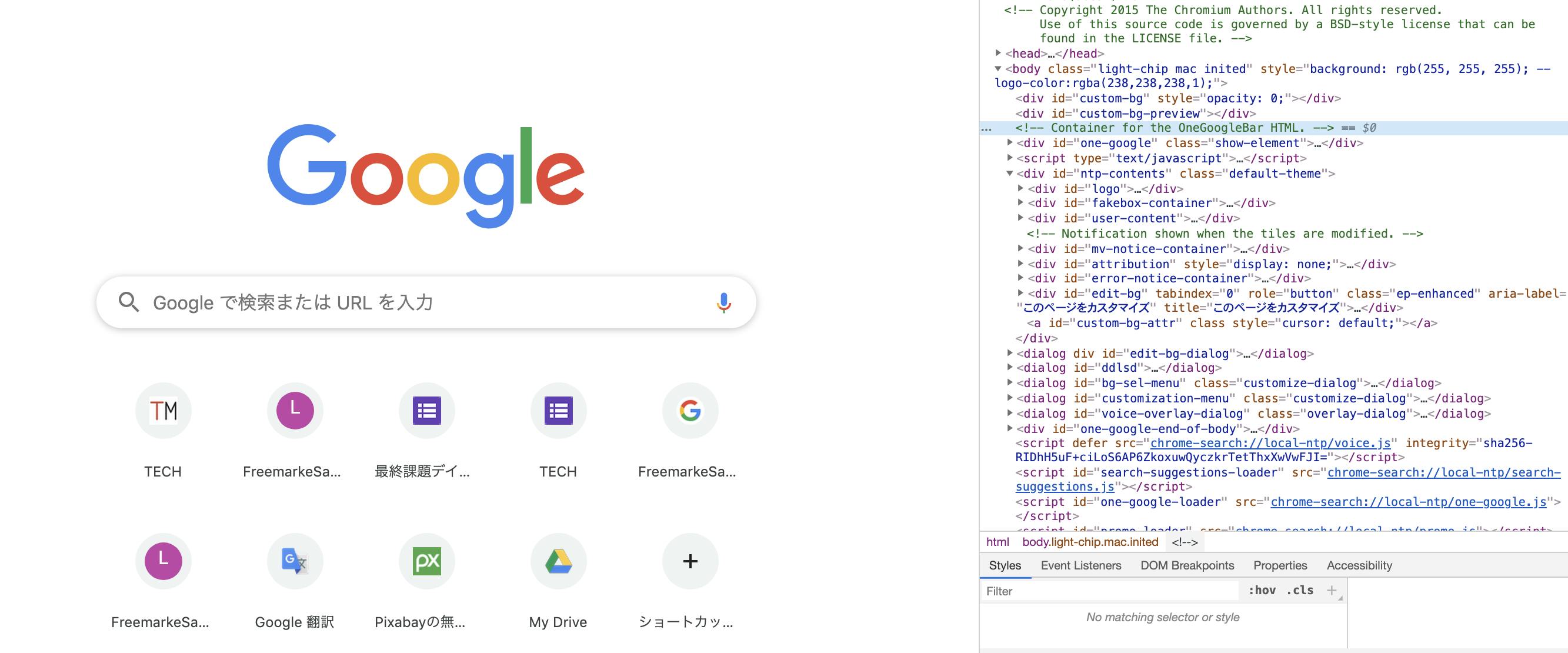The image size is (1568, 653).
Task: Click the microphone icon in the search bar
Action: (x=725, y=302)
